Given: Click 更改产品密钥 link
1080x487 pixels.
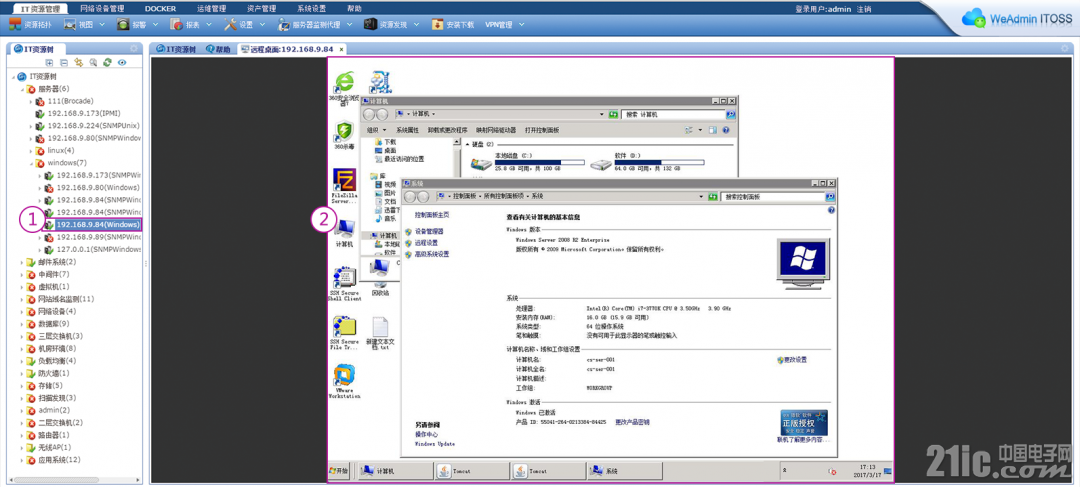Looking at the screenshot, I should 632,422.
